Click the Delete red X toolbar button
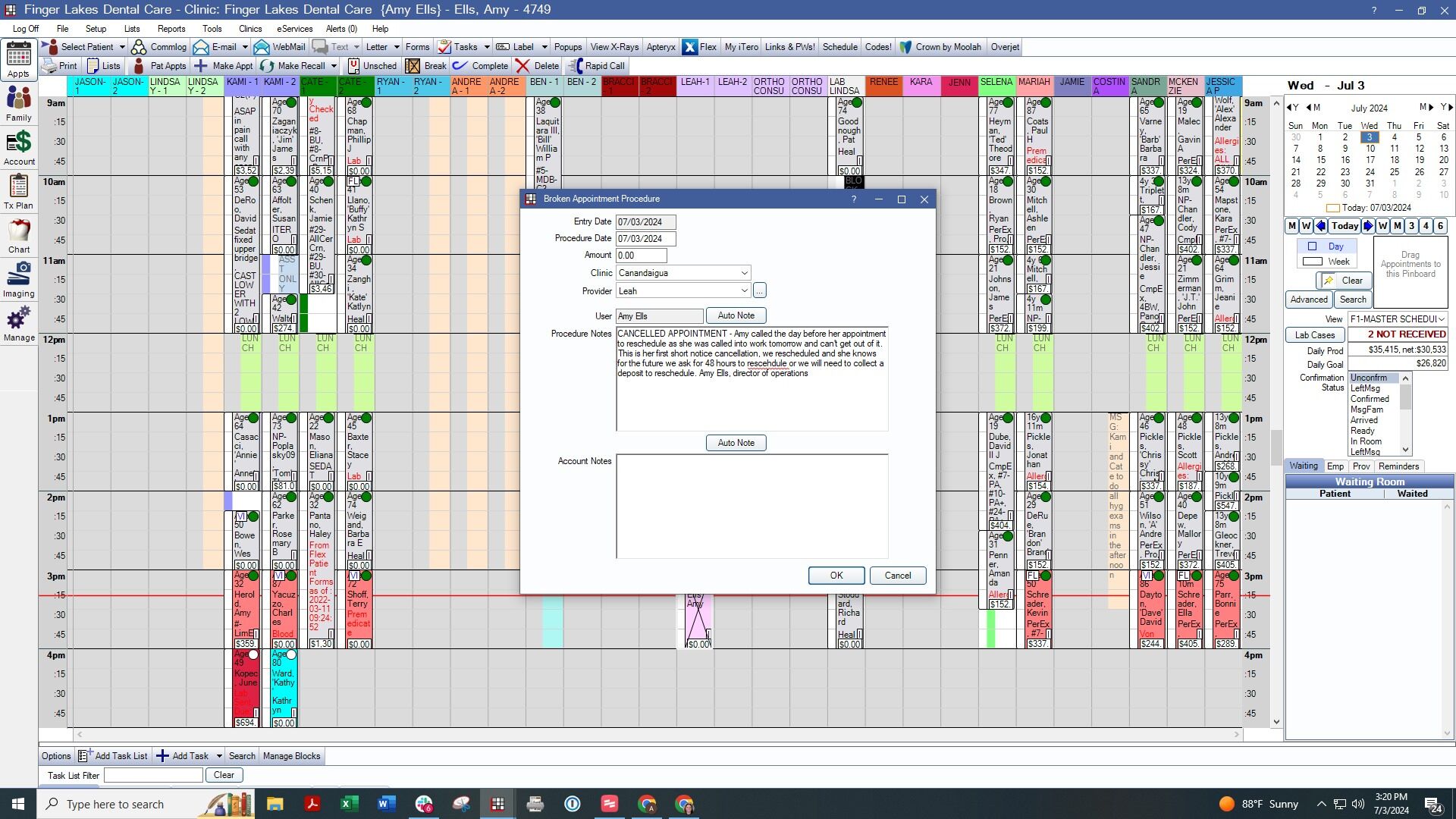This screenshot has height=819, width=1456. click(537, 66)
